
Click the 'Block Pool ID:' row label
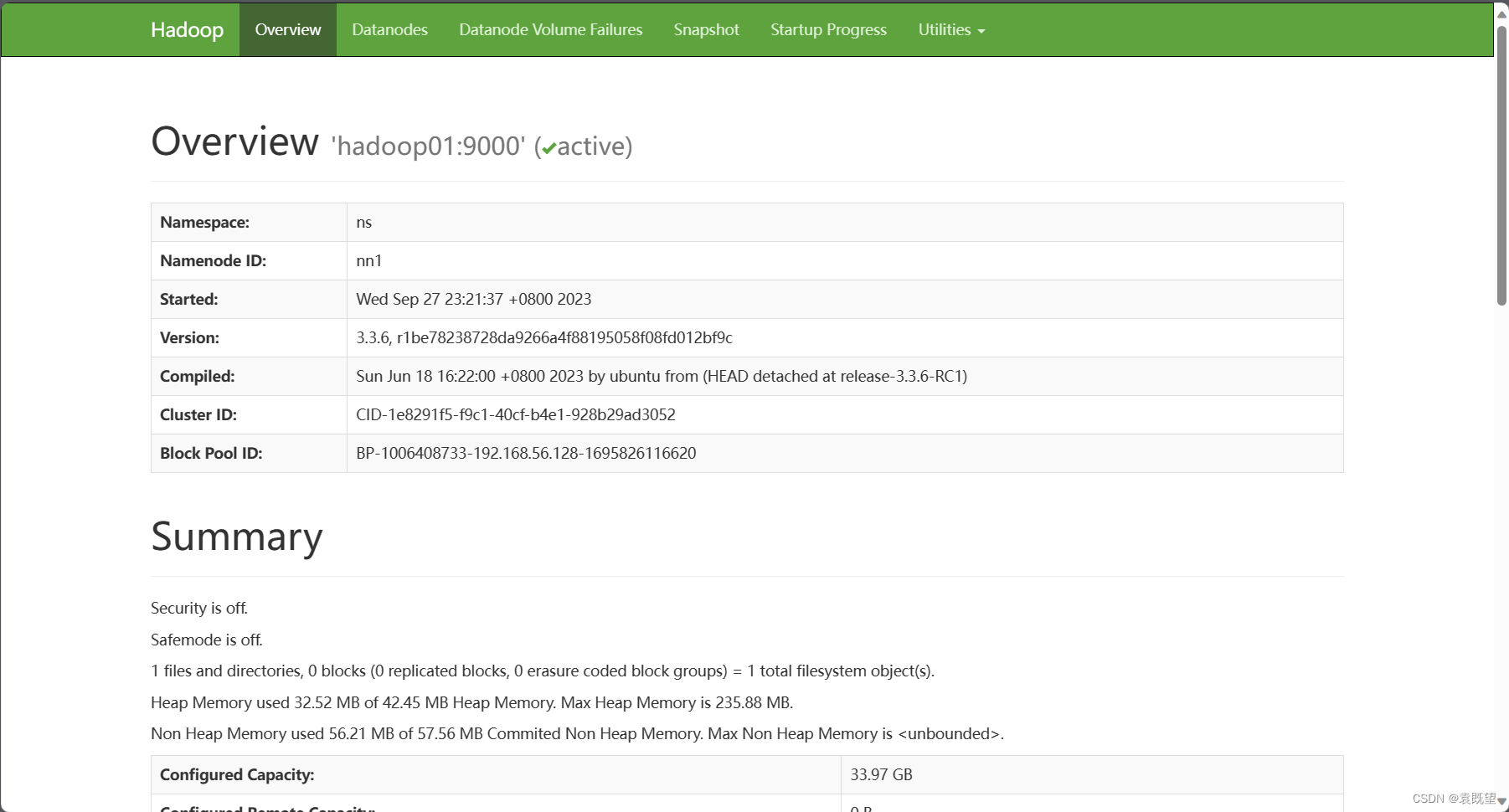(x=211, y=454)
